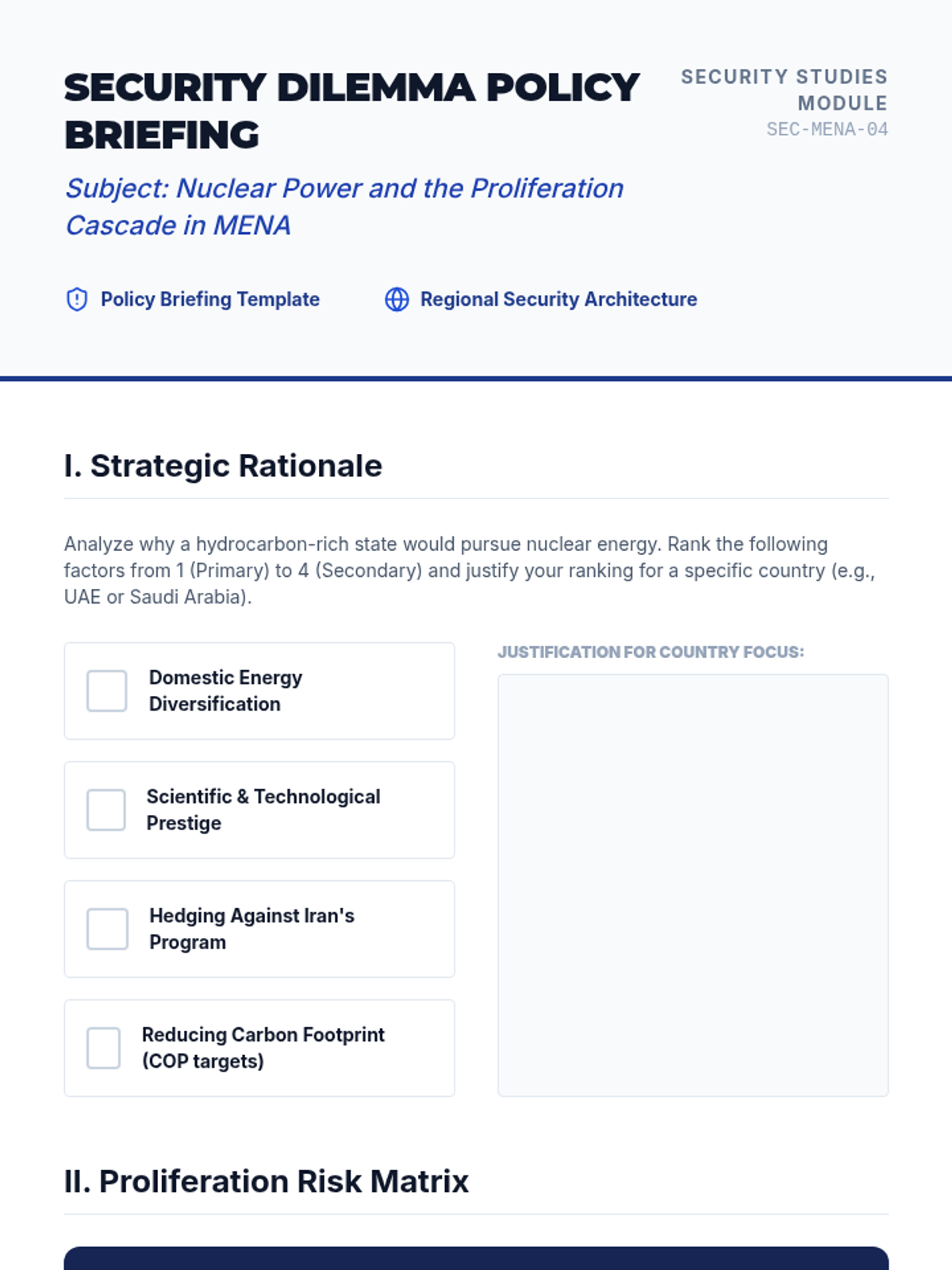Screen dimensions: 952x1270
Task: Click the Reducing Carbon Footprint card text
Action: (x=263, y=1048)
